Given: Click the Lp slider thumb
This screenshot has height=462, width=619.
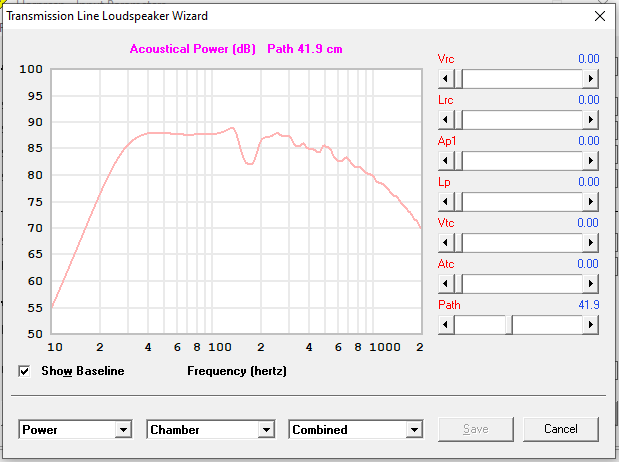Looking at the screenshot, I should pyautogui.click(x=459, y=202).
